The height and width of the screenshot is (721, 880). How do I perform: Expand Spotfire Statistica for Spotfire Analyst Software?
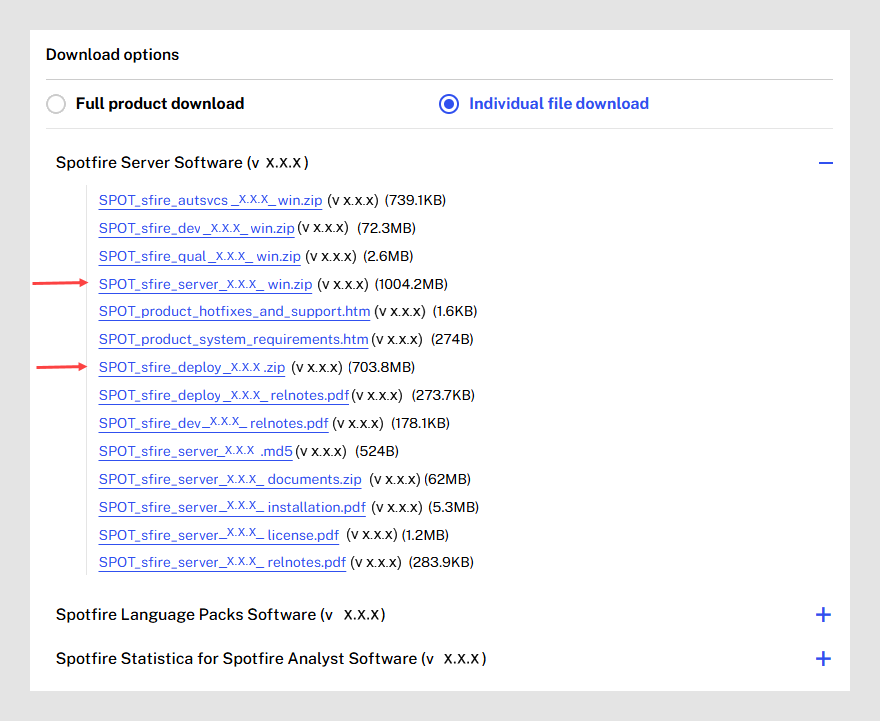click(823, 658)
